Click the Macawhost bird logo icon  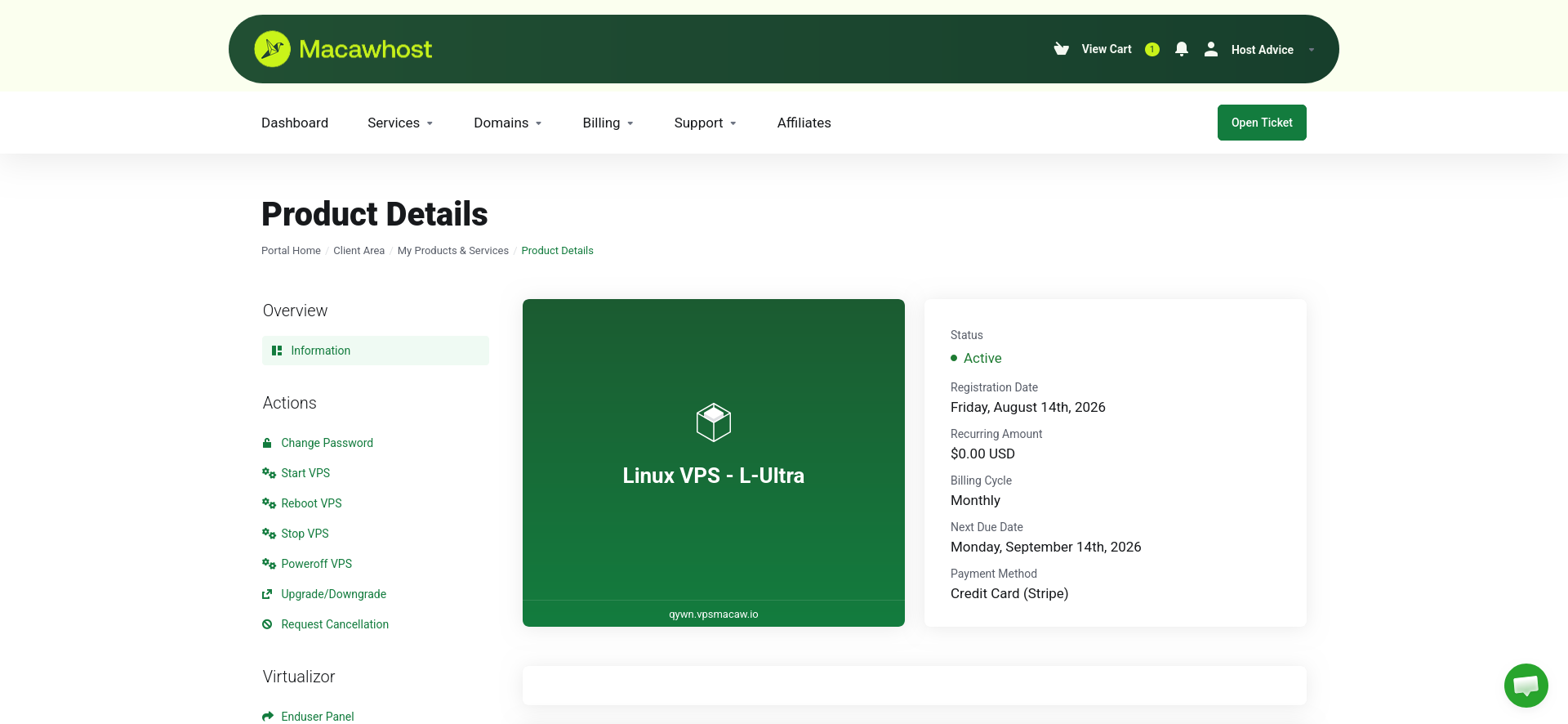(x=272, y=49)
